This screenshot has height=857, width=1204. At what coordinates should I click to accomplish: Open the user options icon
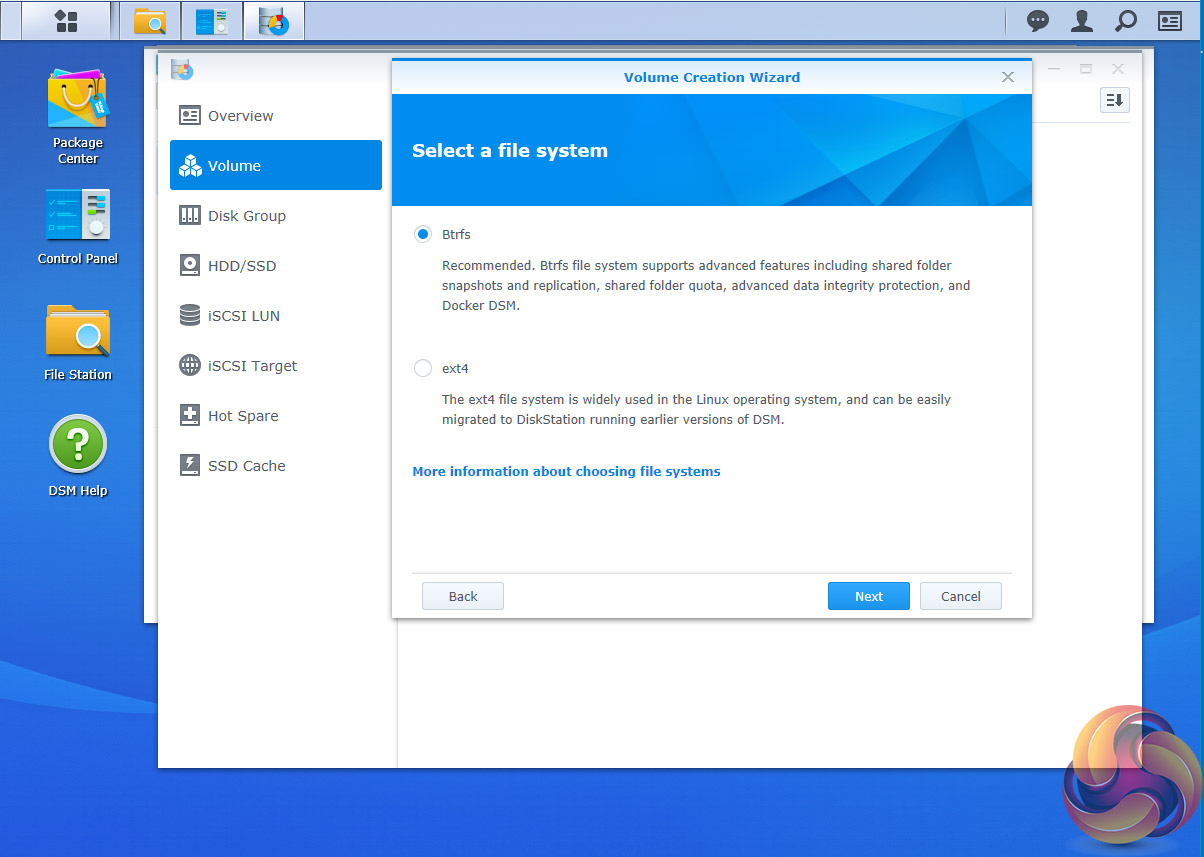click(1082, 20)
